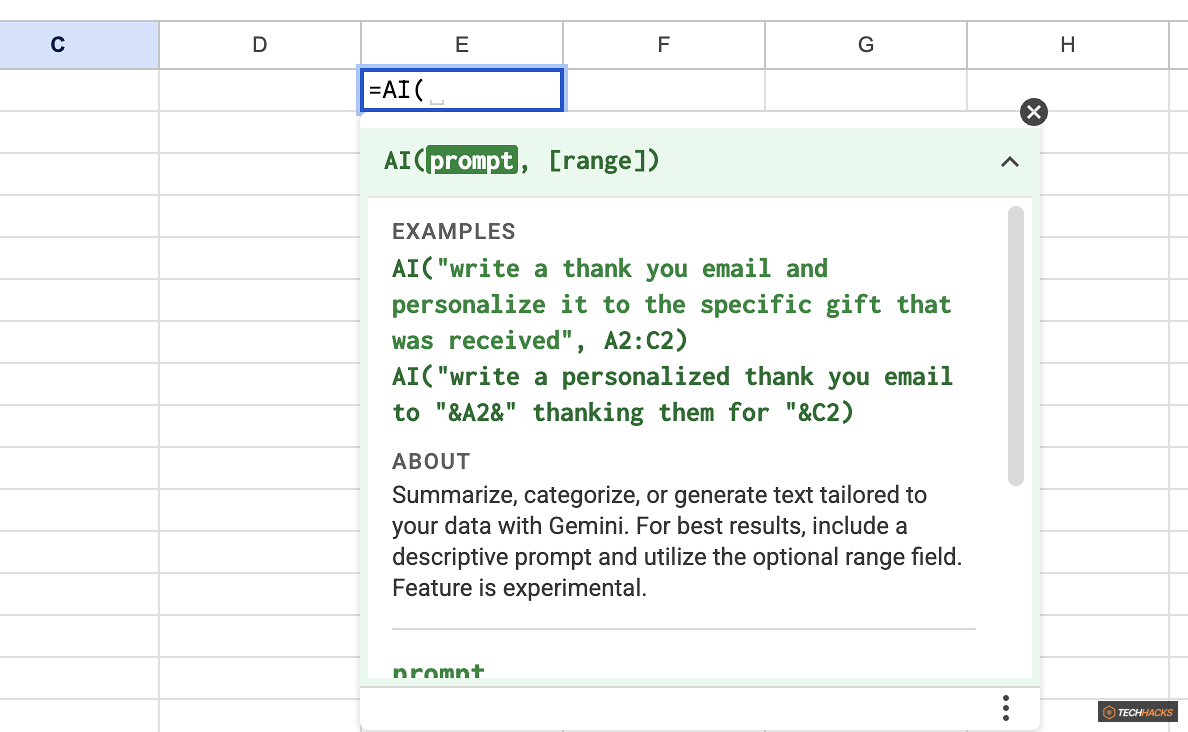Image resolution: width=1188 pixels, height=732 pixels.
Task: Click the EXAMPLES section heading
Action: pyautogui.click(x=453, y=231)
